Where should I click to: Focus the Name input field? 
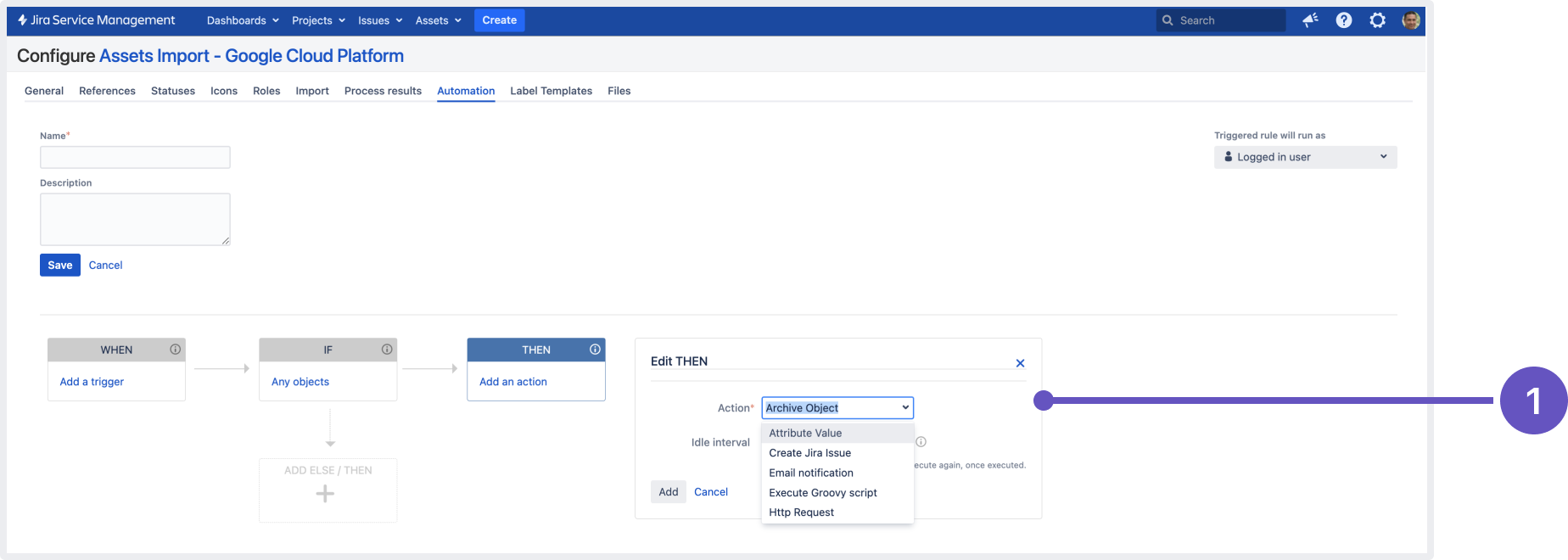click(x=135, y=157)
